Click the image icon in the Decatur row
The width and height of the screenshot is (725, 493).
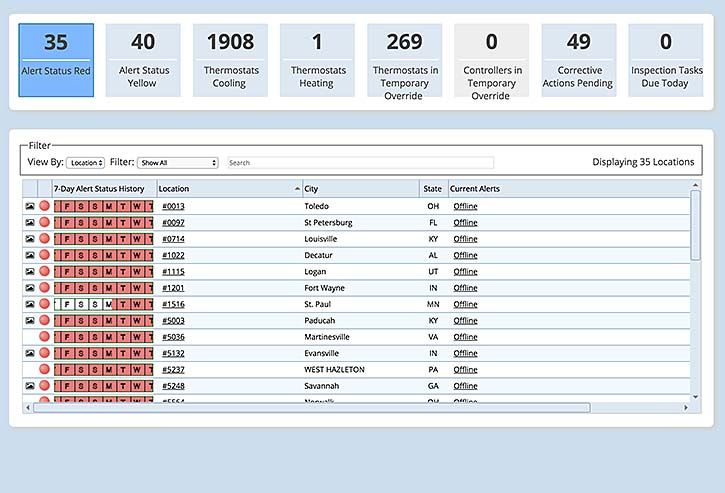coord(30,255)
